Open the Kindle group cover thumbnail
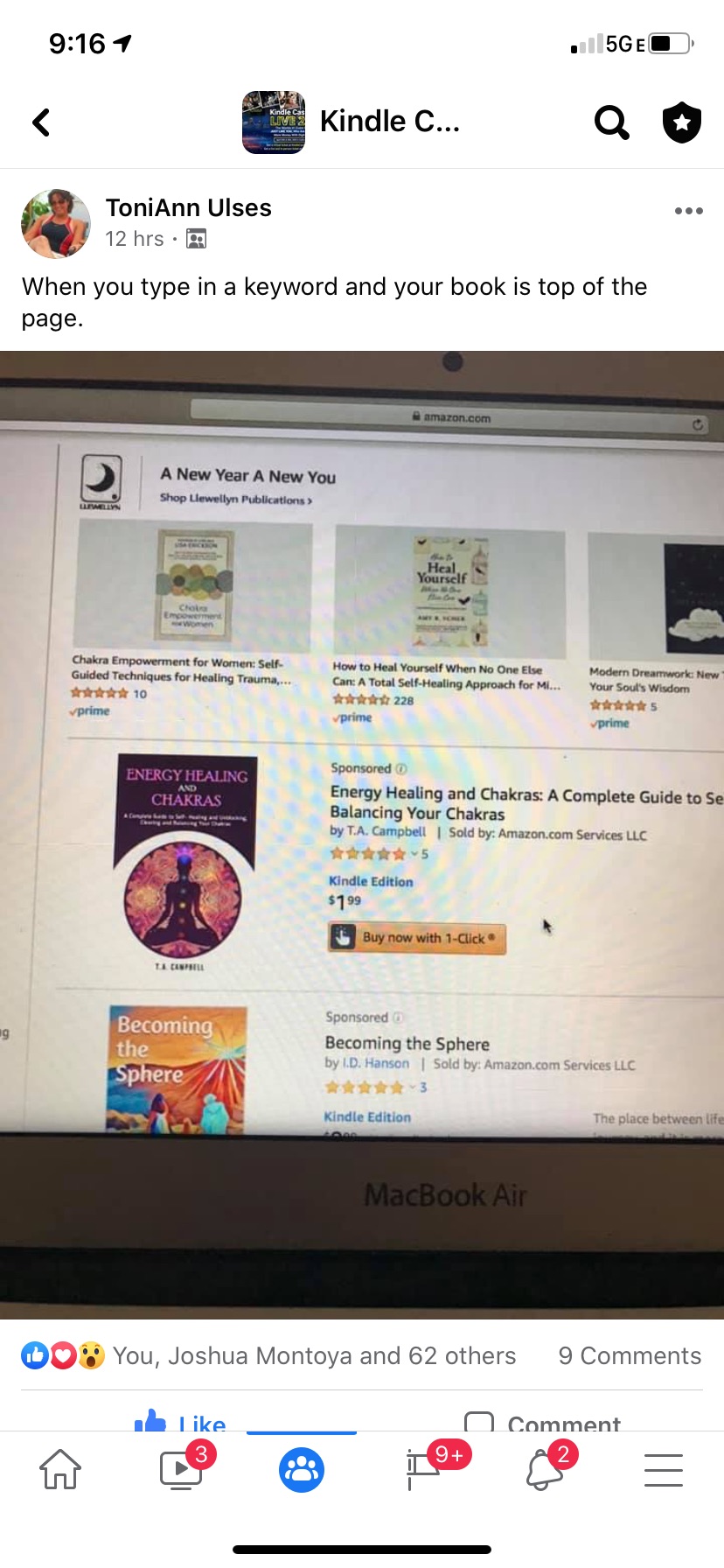724x1568 pixels. [x=274, y=122]
